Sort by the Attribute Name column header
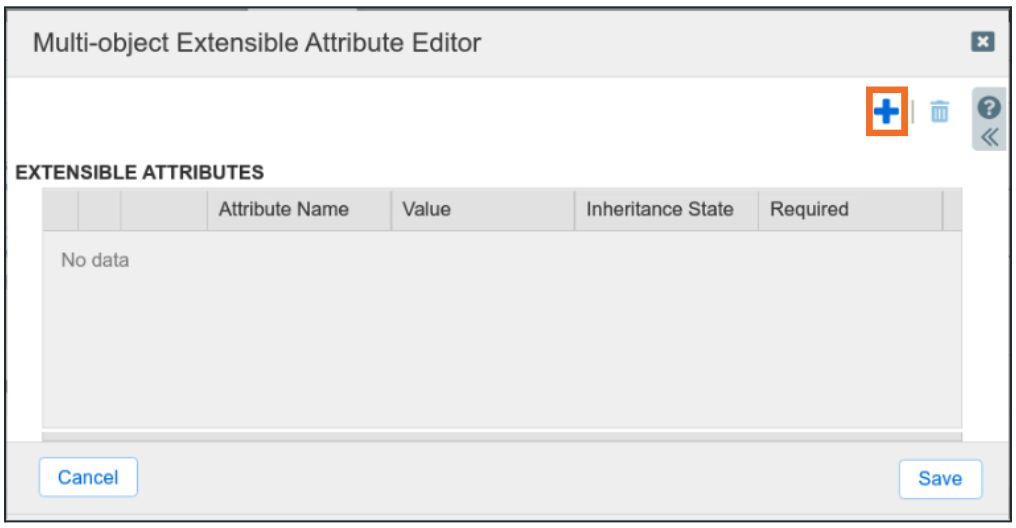Screen dimensions: 1016x528 (x=284, y=210)
